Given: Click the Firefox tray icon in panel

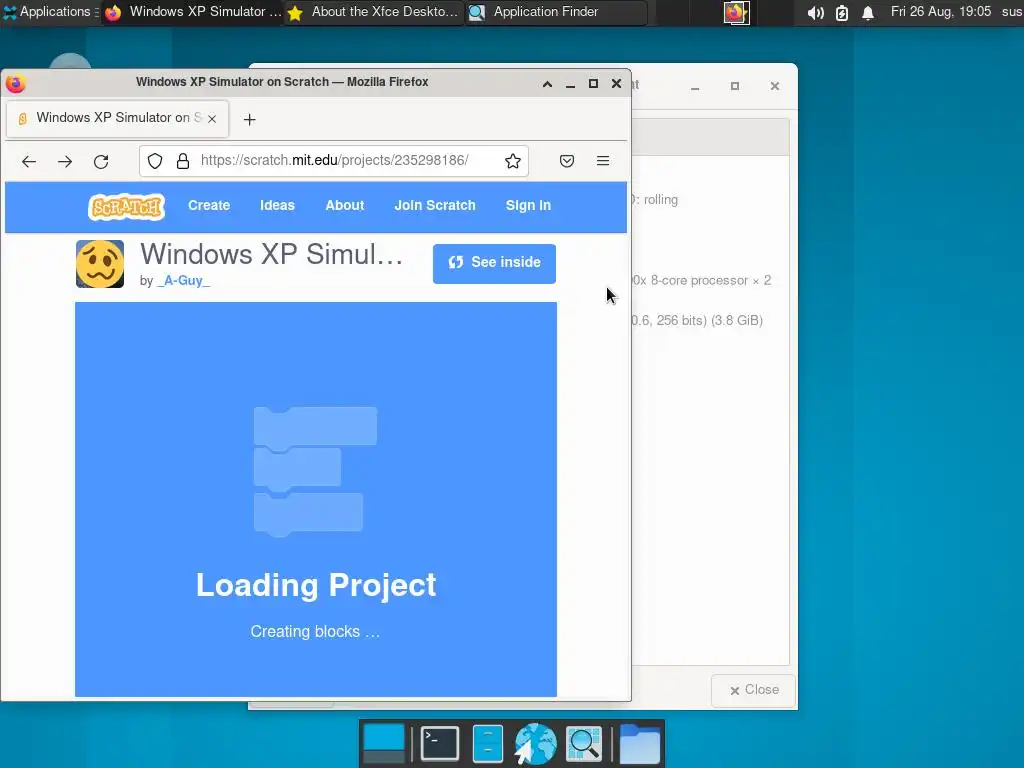Looking at the screenshot, I should tap(736, 12).
